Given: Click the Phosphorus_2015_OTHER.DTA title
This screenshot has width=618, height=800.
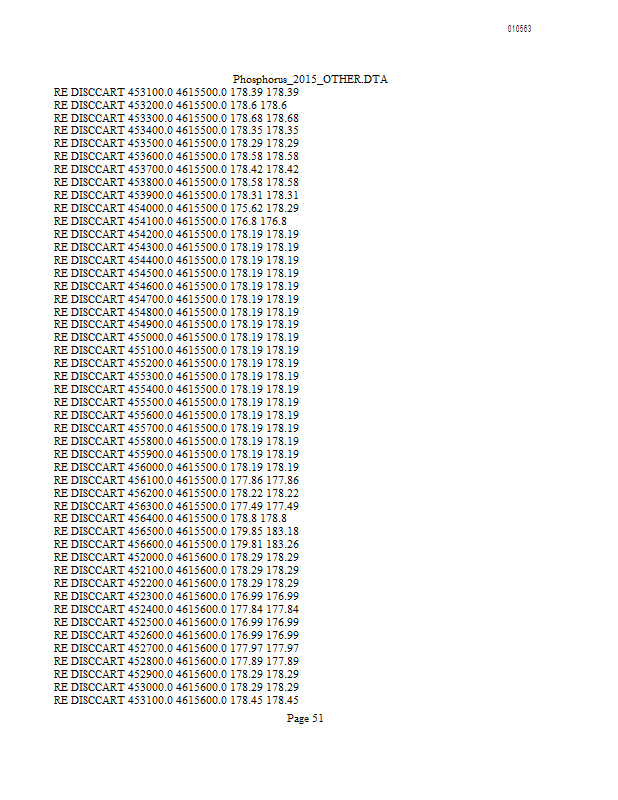Looking at the screenshot, I should 310,79.
